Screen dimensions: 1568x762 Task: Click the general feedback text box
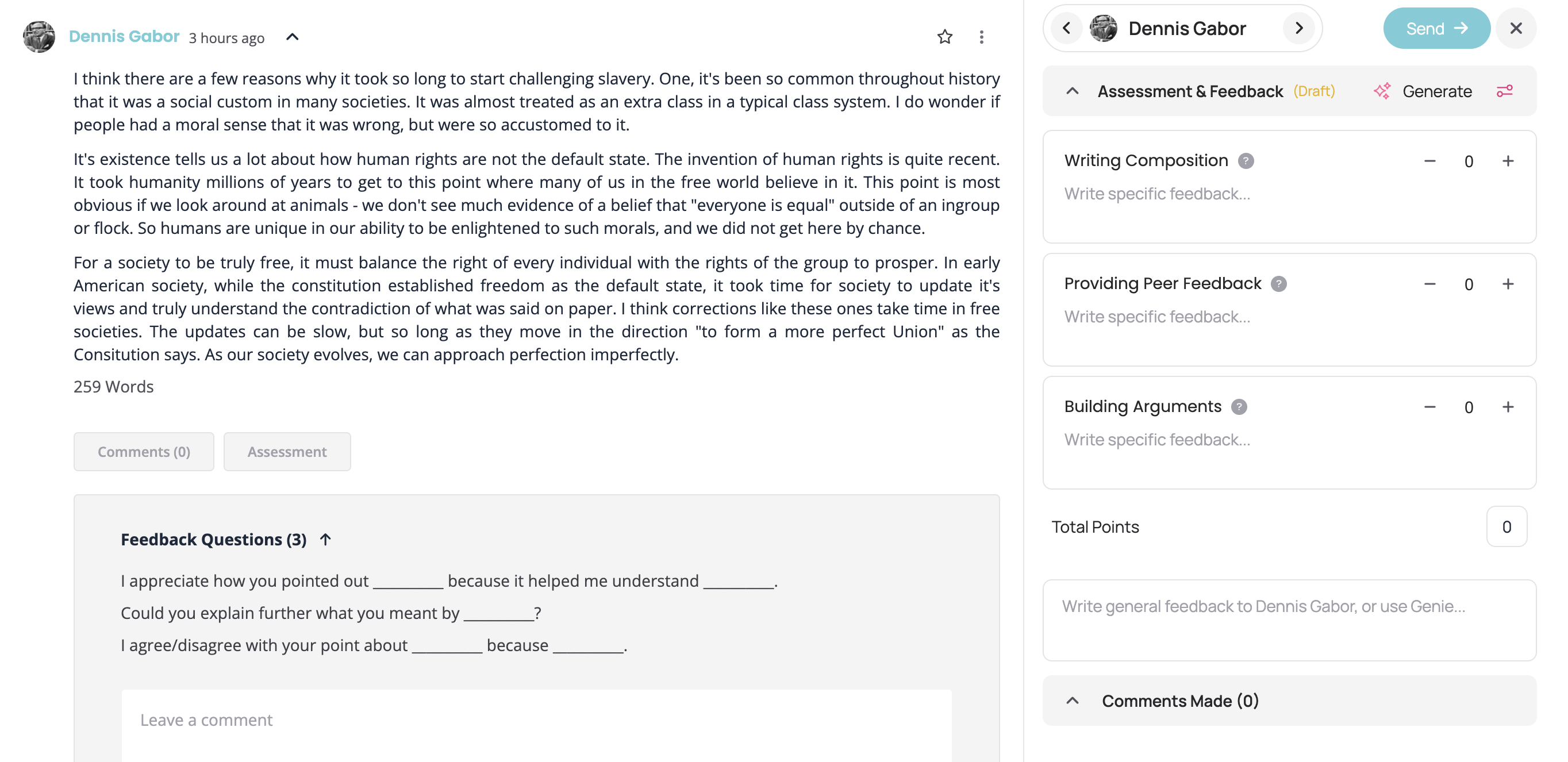[x=1289, y=619]
